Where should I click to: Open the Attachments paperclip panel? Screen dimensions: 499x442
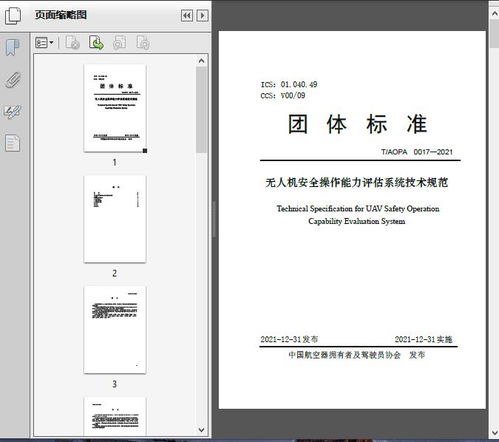pos(13,80)
